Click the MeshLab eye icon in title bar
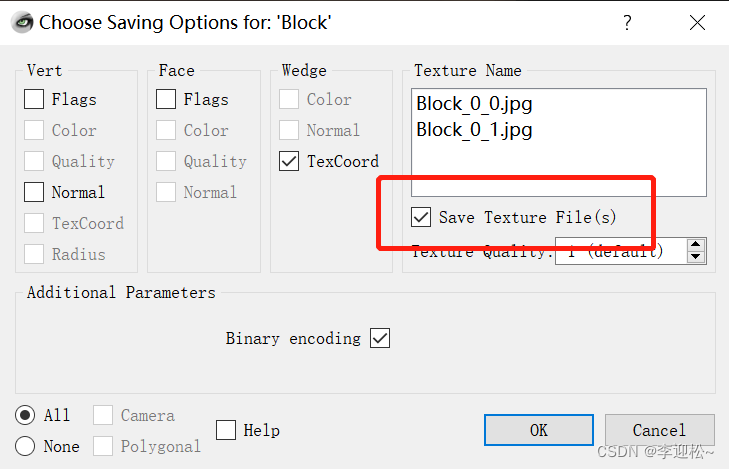 (x=21, y=21)
